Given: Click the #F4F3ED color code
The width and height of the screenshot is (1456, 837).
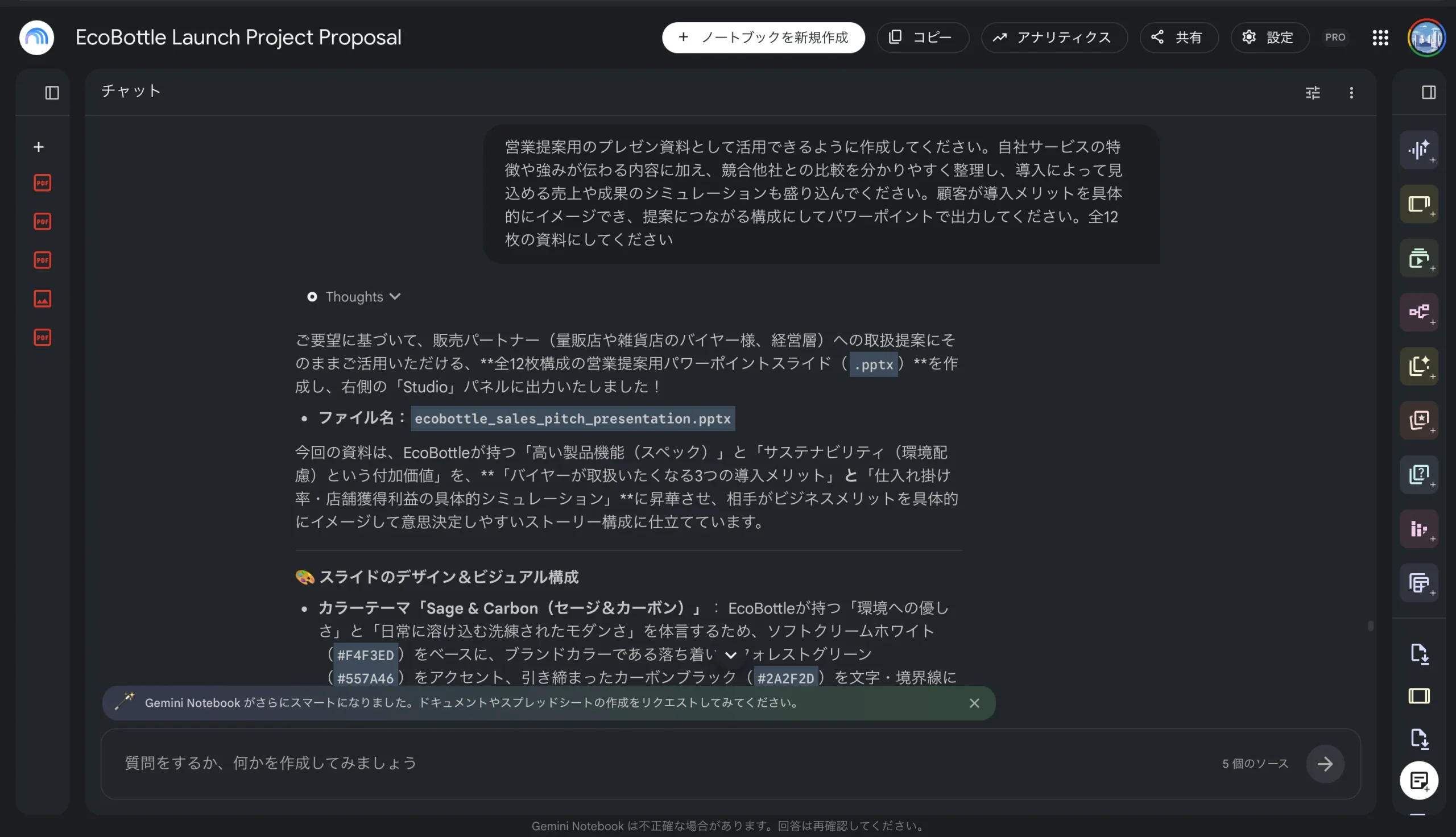Looking at the screenshot, I should point(366,656).
